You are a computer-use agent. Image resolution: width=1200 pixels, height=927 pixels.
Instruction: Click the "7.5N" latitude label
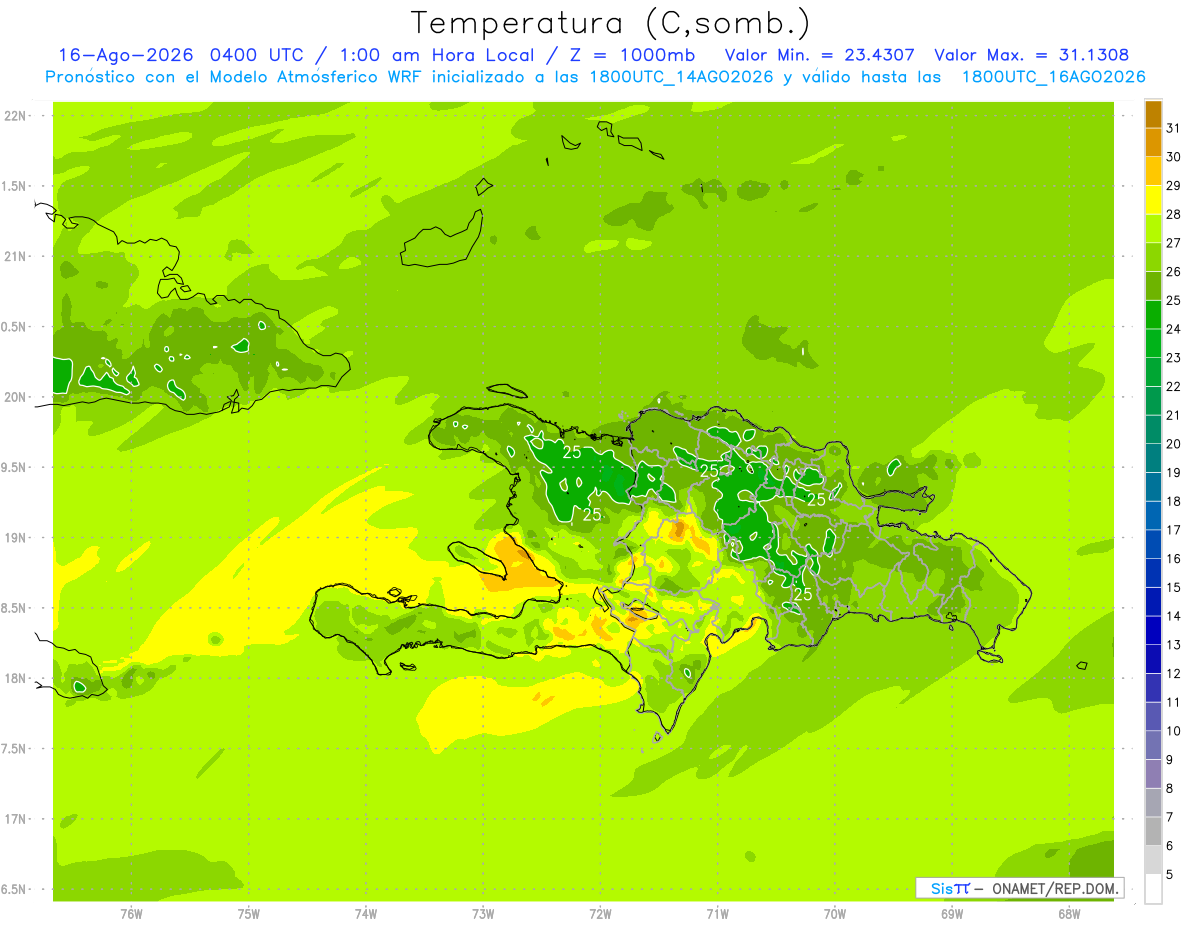pos(15,748)
